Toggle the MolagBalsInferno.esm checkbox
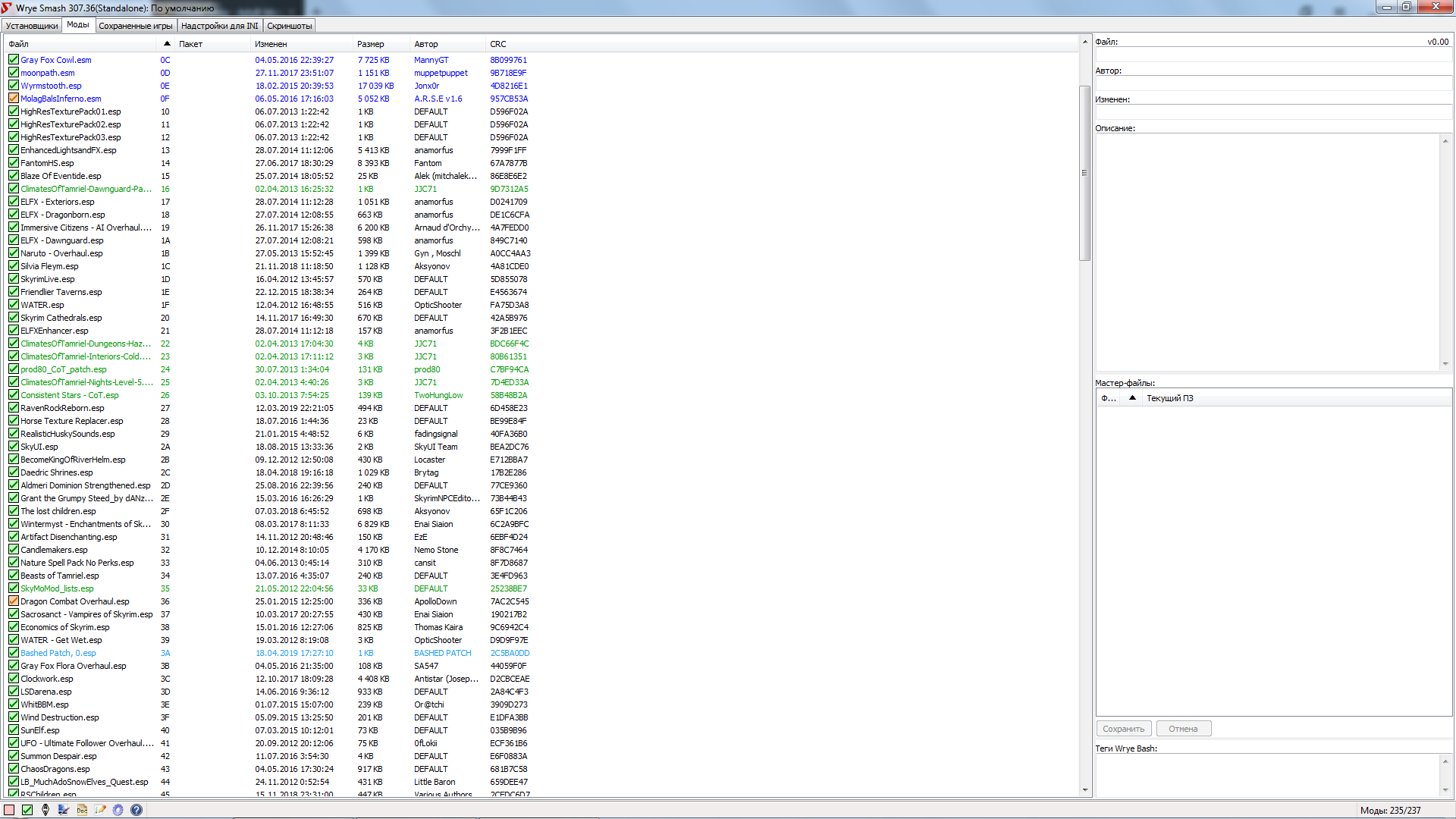The image size is (1456, 819). coord(14,99)
